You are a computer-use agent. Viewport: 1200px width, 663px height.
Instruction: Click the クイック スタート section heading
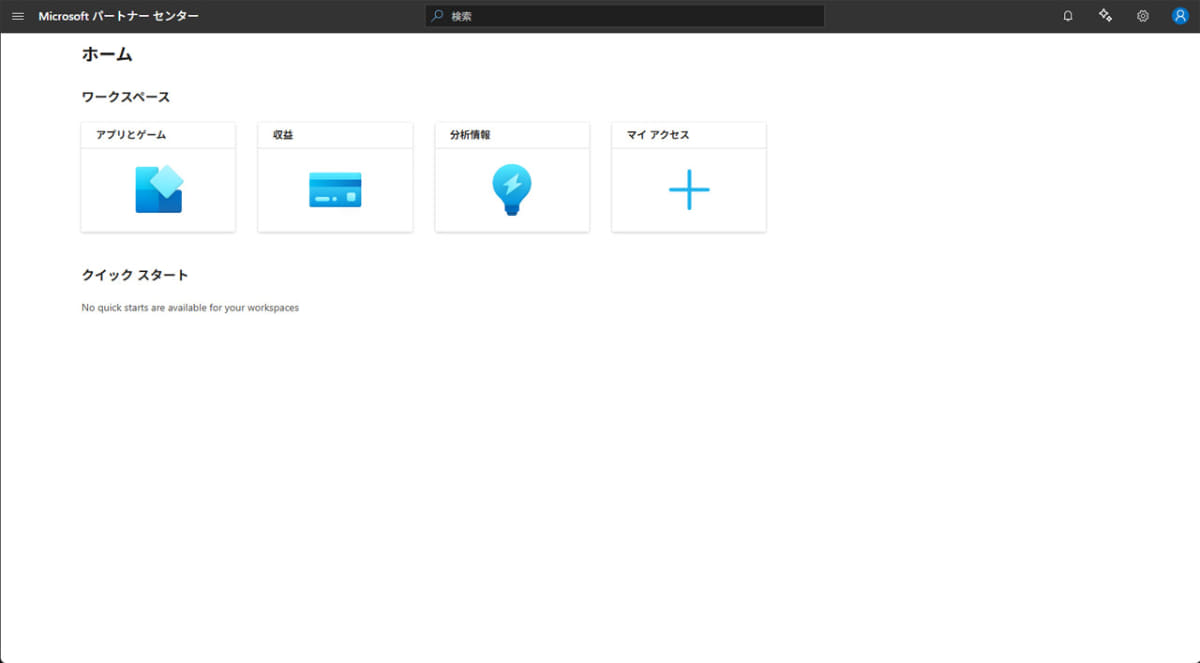pyautogui.click(x=135, y=275)
